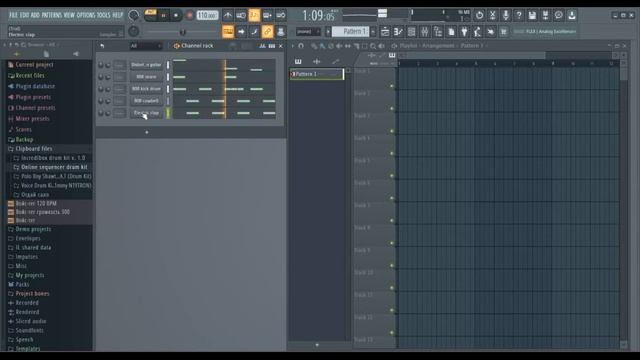Toggle the orange link-to-controller button
The height and width of the screenshot is (360, 640).
tap(267, 31)
